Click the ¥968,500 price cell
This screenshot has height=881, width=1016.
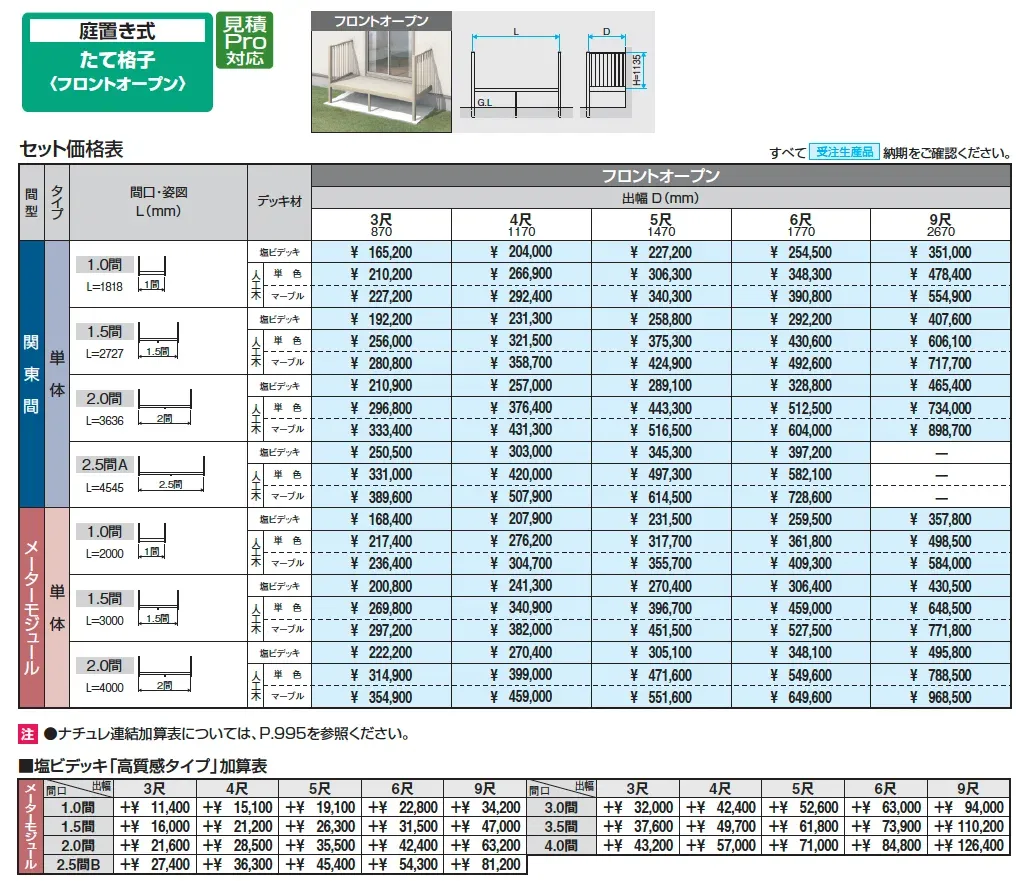click(940, 697)
